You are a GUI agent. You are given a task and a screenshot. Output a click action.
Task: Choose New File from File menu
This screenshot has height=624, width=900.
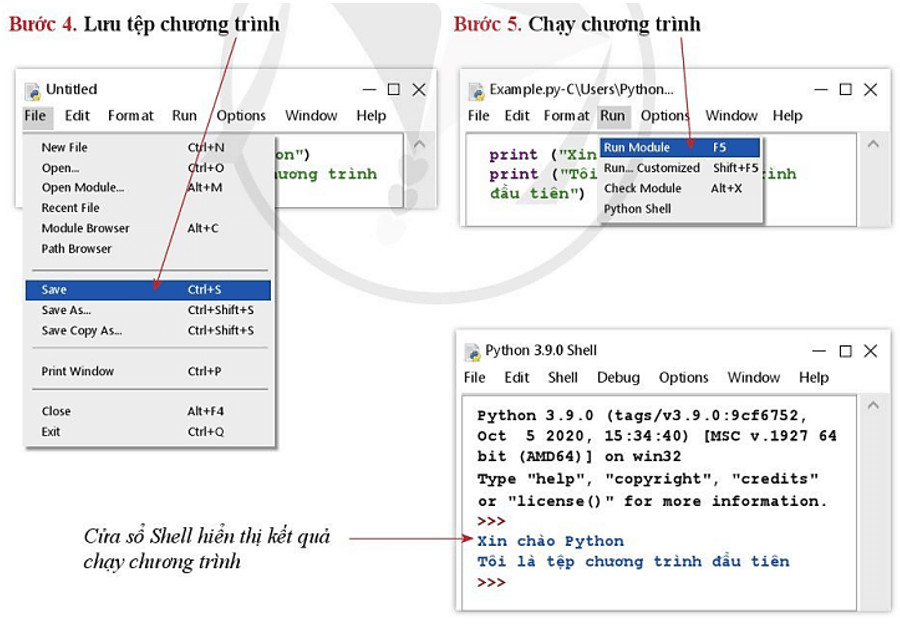[x=148, y=148]
